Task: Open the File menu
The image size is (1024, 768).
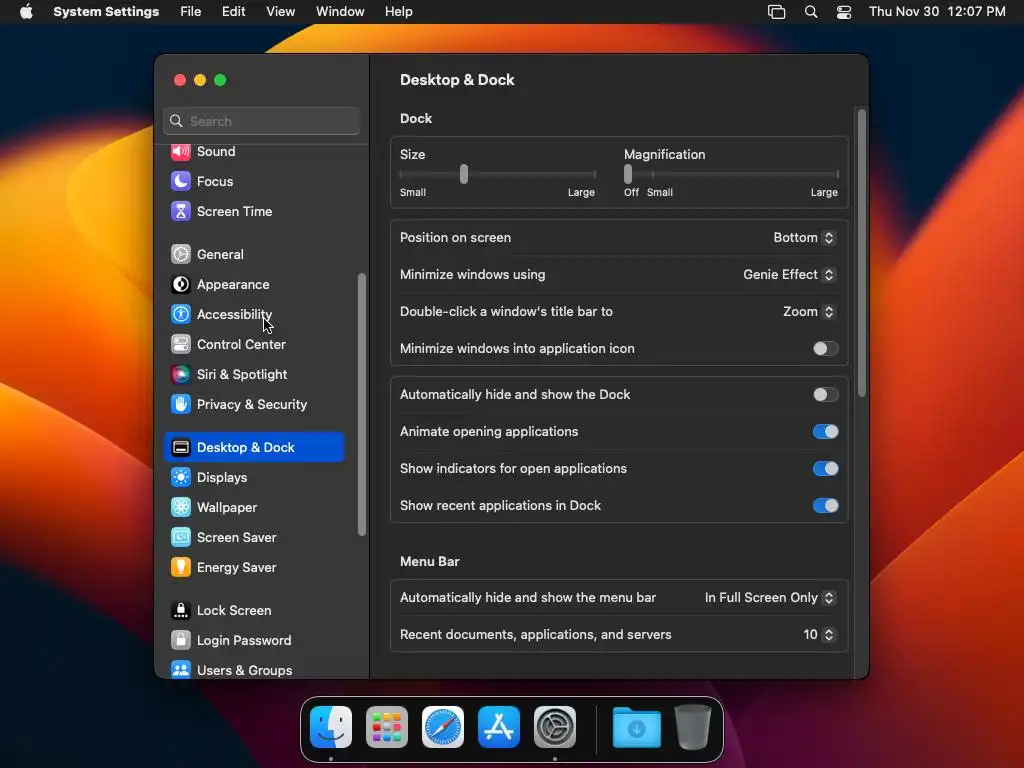Action: [191, 12]
